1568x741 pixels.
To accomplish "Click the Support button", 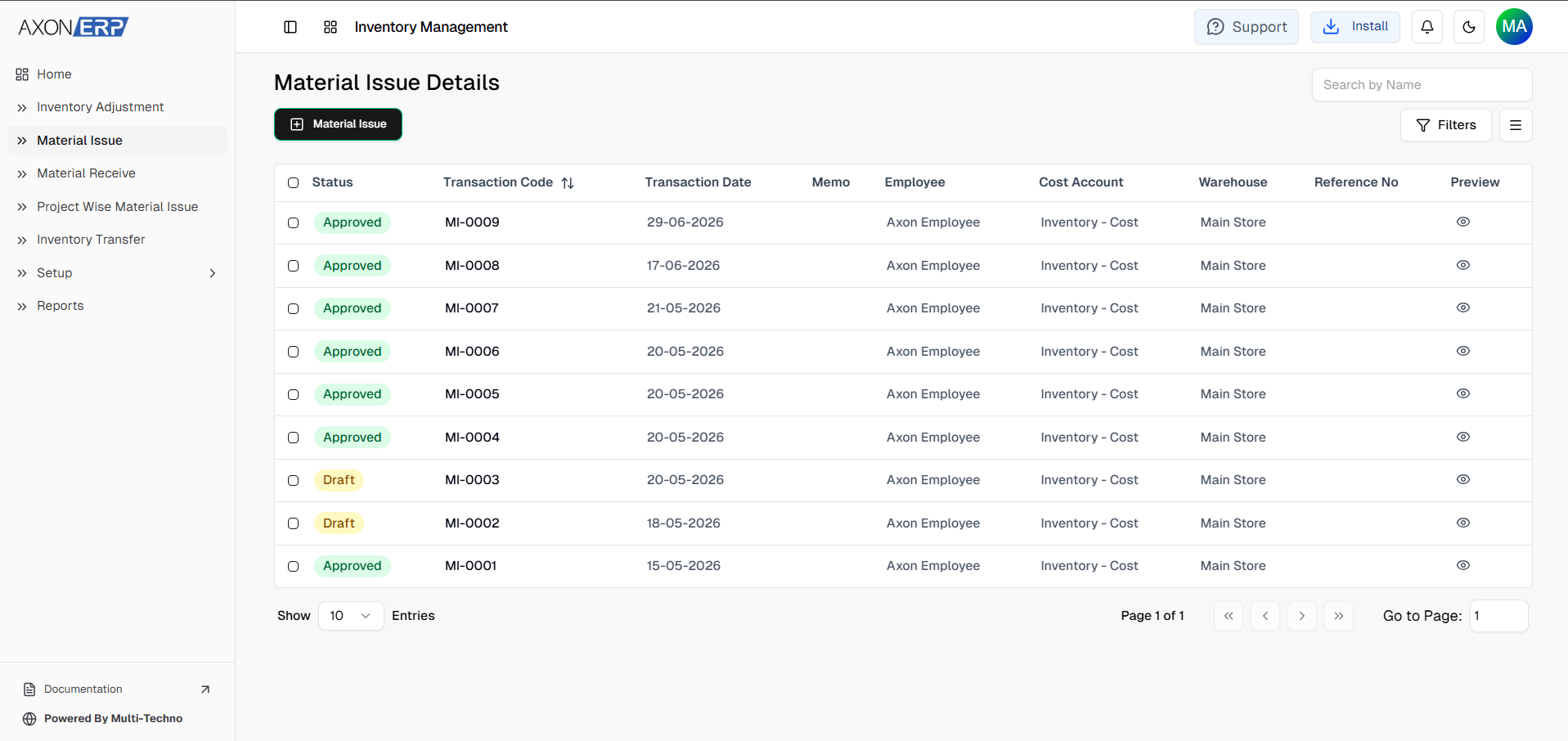I will coord(1247,27).
